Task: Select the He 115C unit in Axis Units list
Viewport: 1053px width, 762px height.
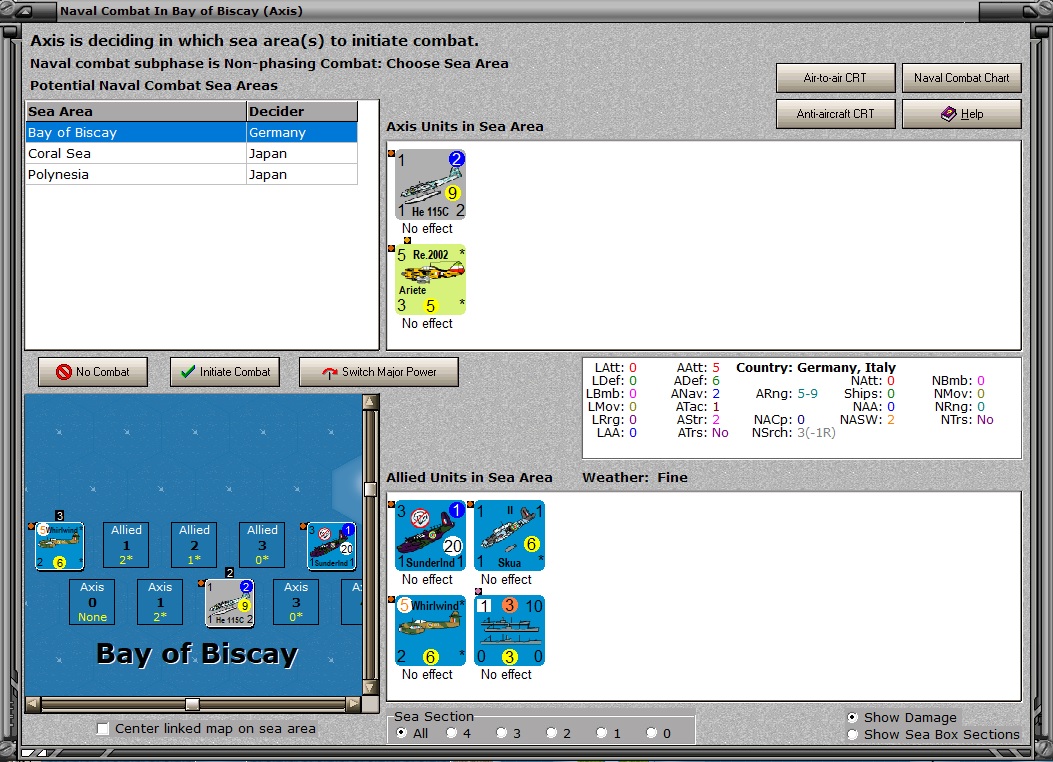Action: pos(430,184)
